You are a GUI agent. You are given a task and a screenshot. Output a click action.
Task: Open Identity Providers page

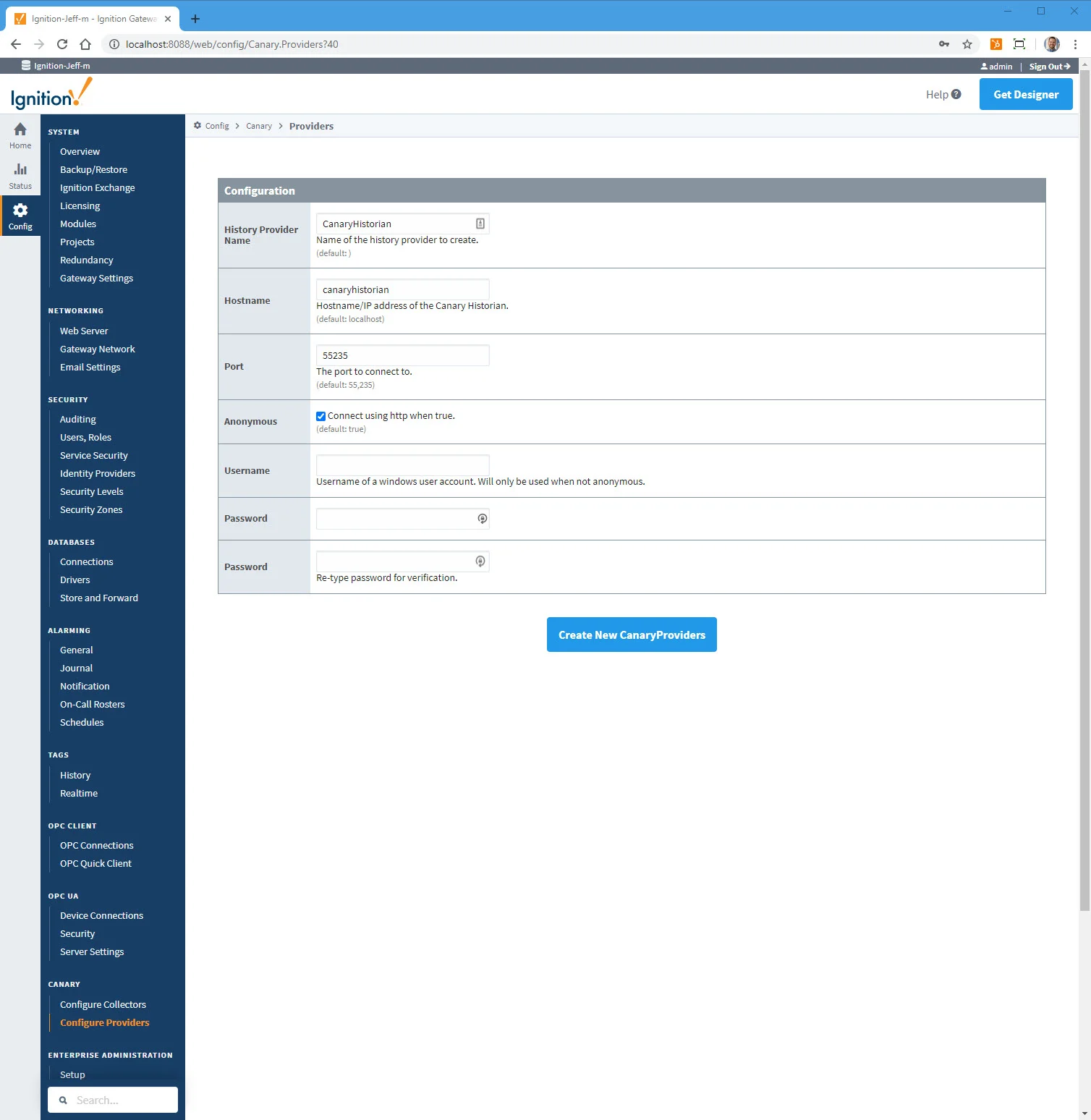98,473
